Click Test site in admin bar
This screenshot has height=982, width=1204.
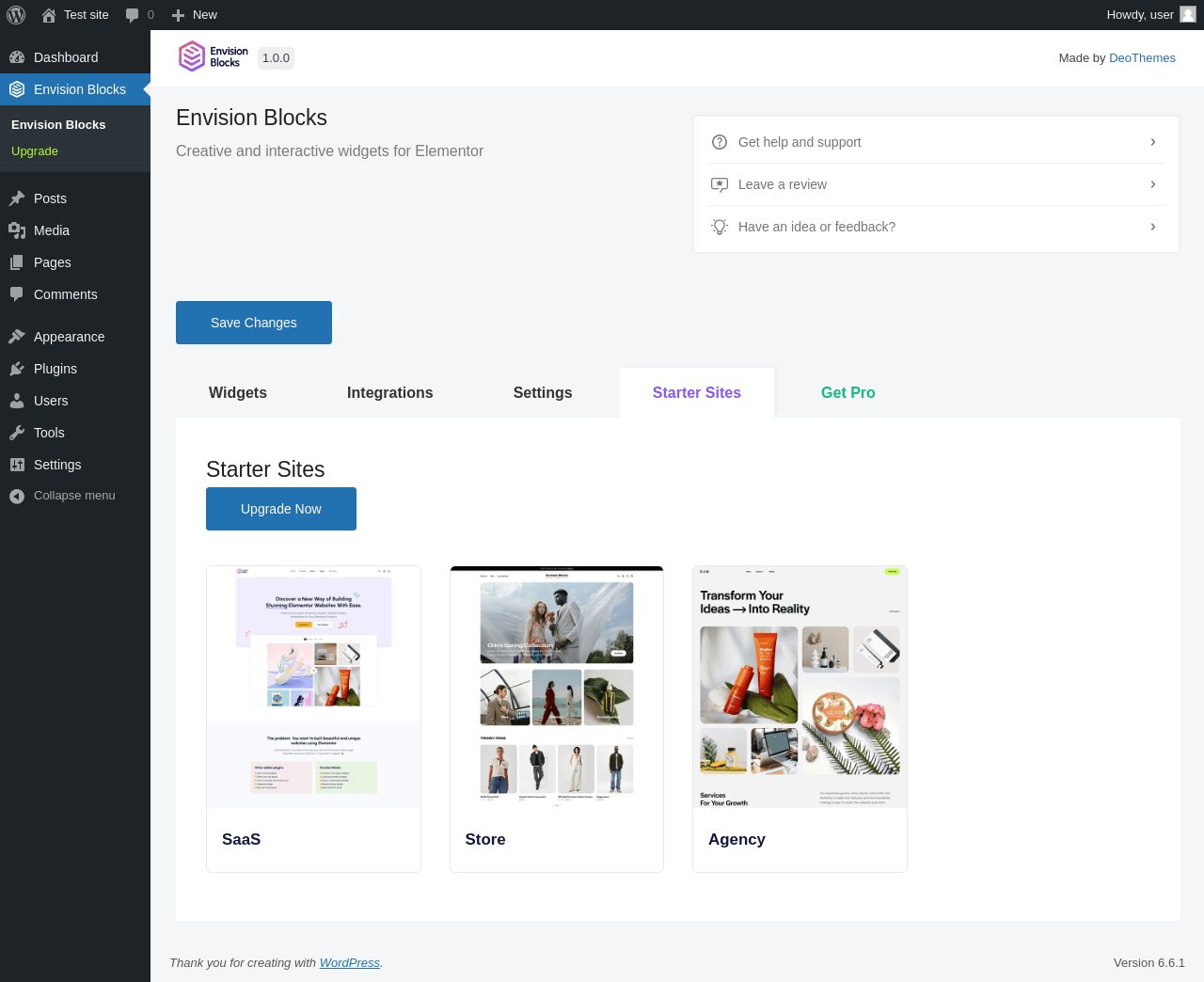pyautogui.click(x=87, y=15)
